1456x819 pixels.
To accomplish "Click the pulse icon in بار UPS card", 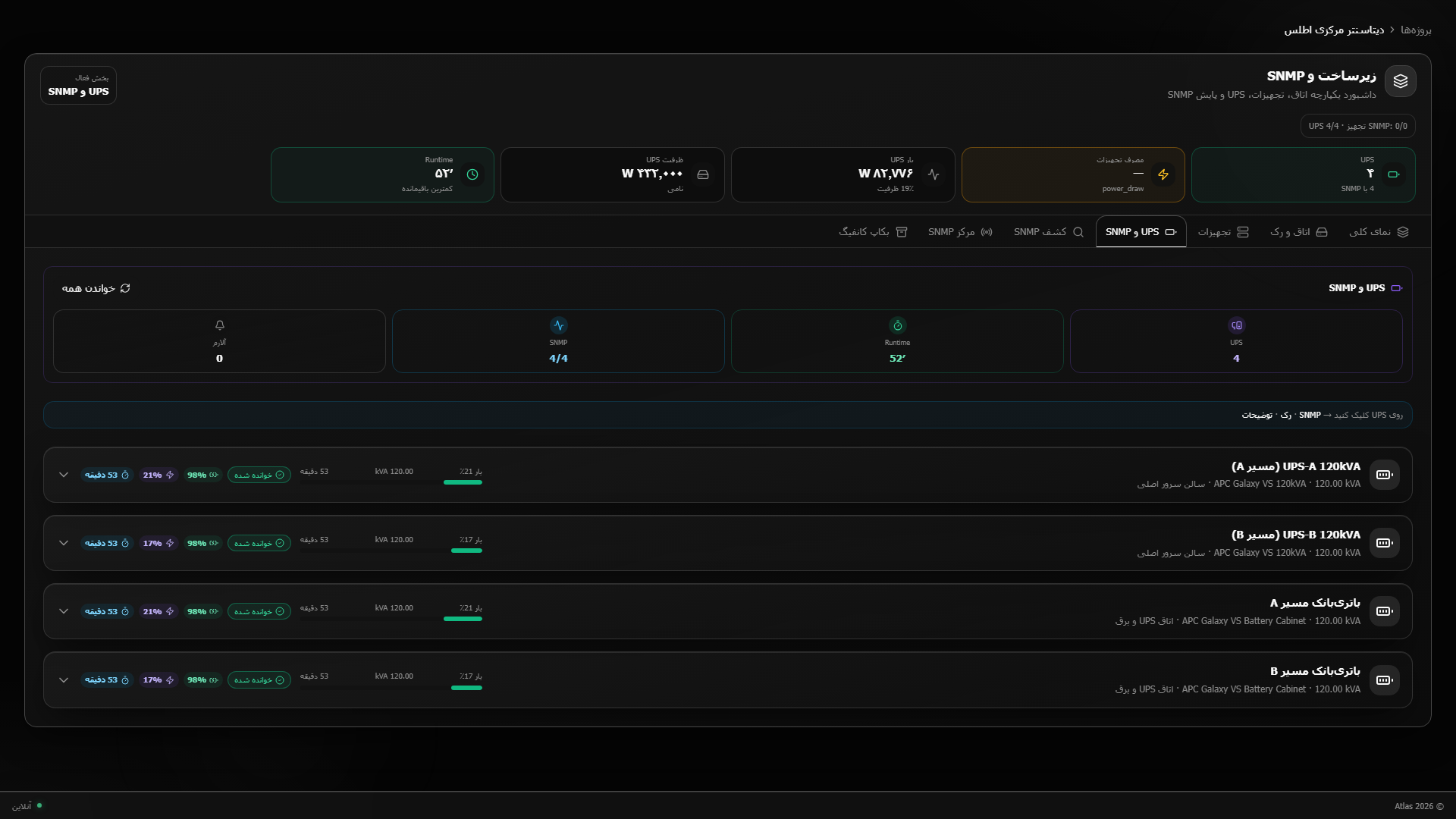I will pos(934,174).
